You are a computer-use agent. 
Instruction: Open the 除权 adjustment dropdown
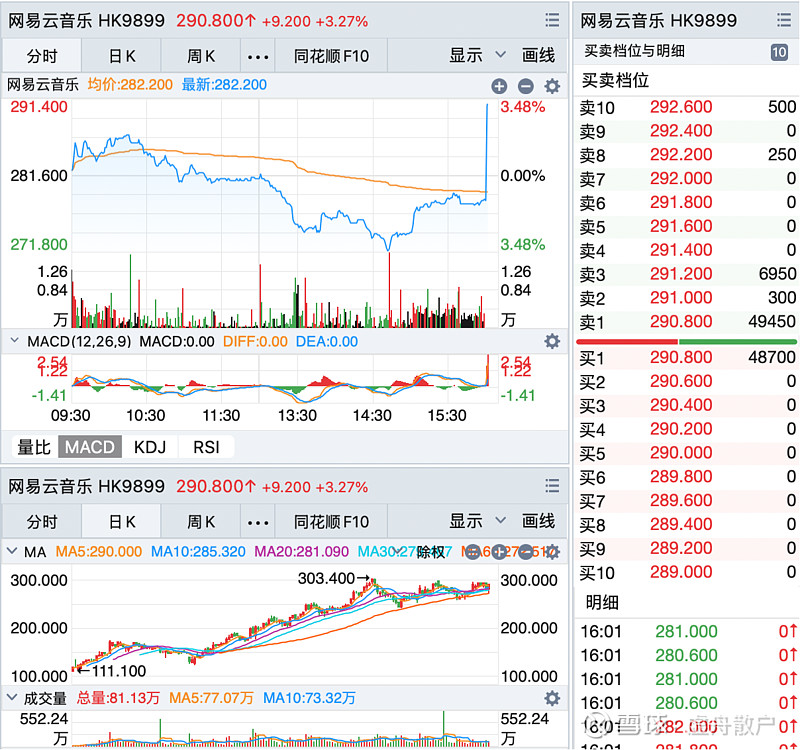pyautogui.click(x=431, y=552)
